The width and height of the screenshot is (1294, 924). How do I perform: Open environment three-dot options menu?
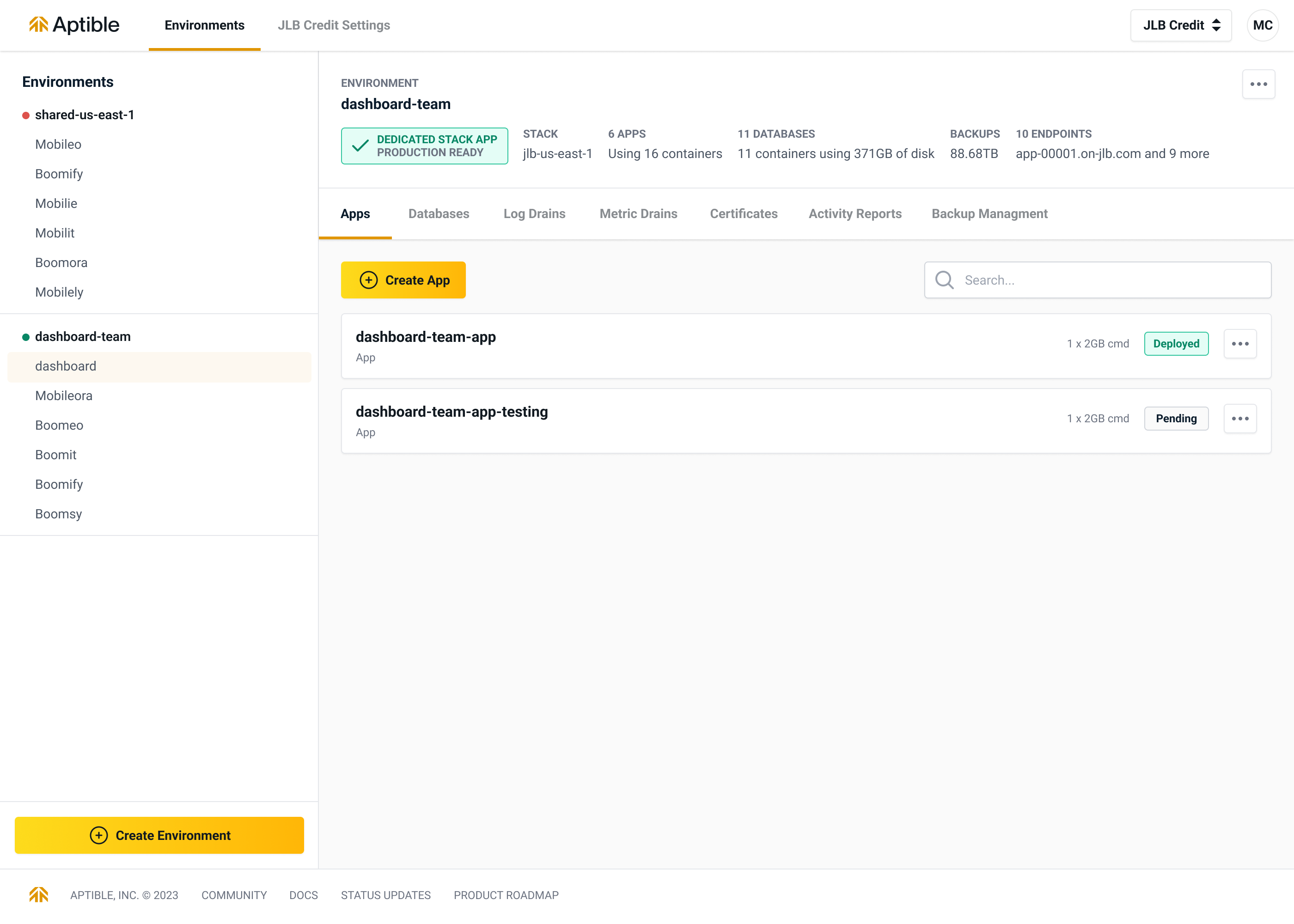tap(1258, 84)
